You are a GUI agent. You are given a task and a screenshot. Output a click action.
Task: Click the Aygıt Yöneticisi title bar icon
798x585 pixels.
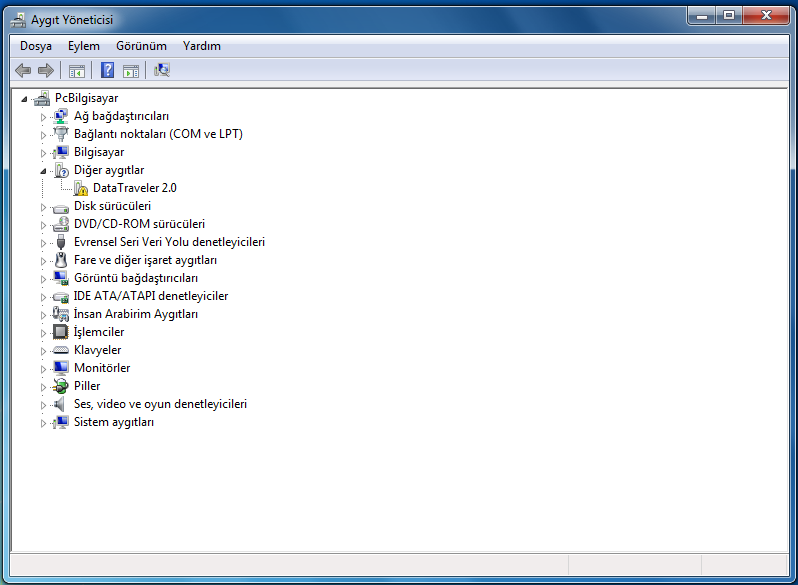pyautogui.click(x=18, y=20)
